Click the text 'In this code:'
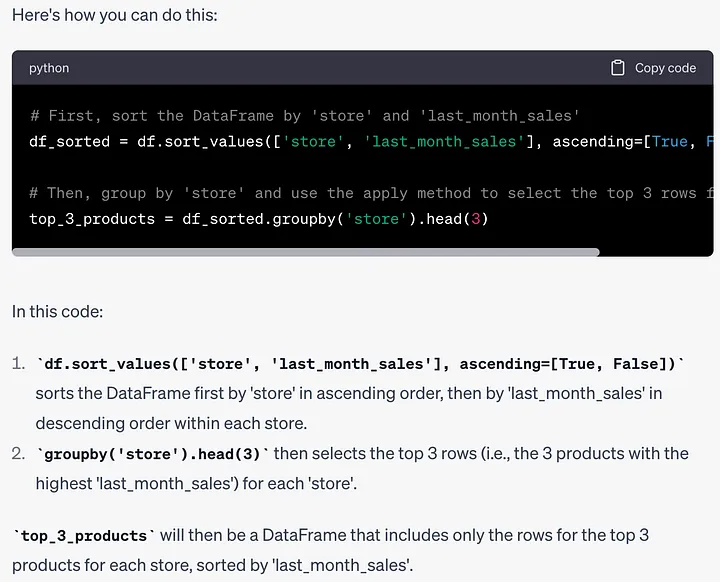This screenshot has height=582, width=720. coord(57,311)
